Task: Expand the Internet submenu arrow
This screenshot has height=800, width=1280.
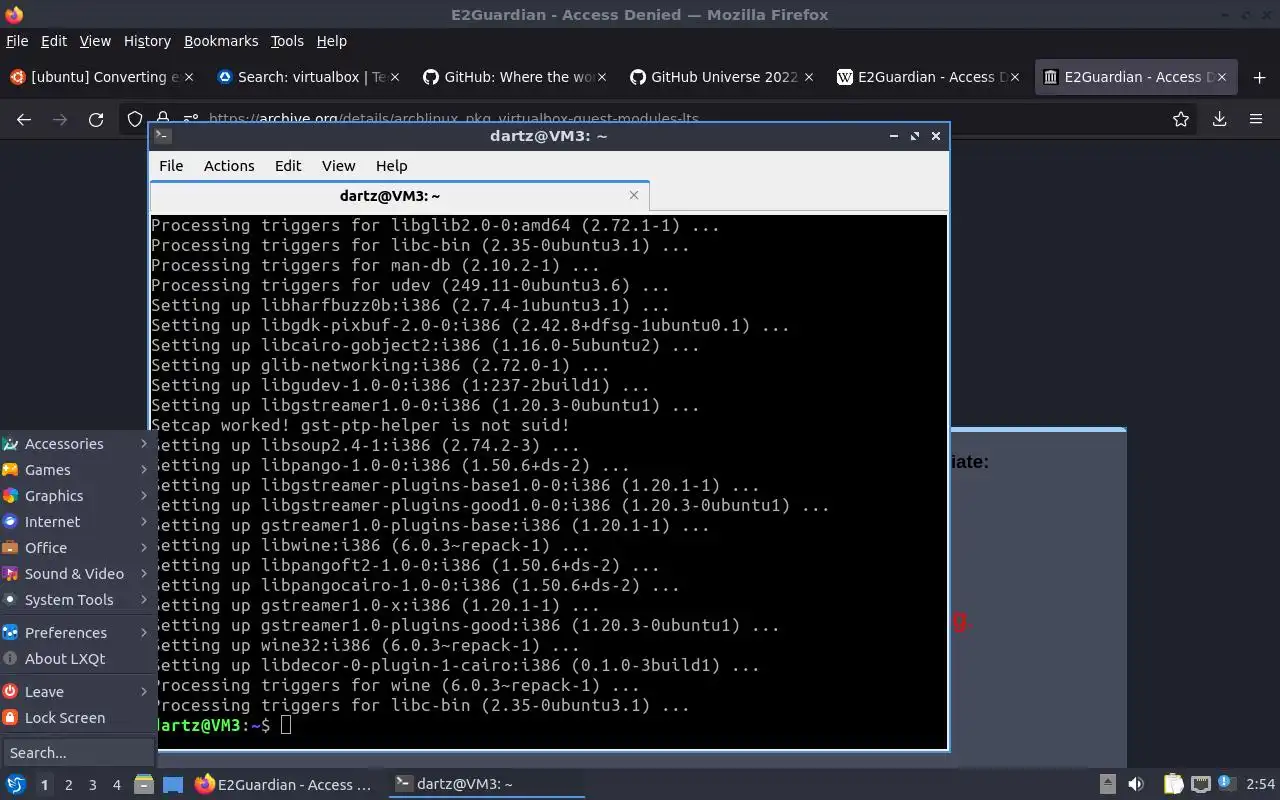Action: 144,522
